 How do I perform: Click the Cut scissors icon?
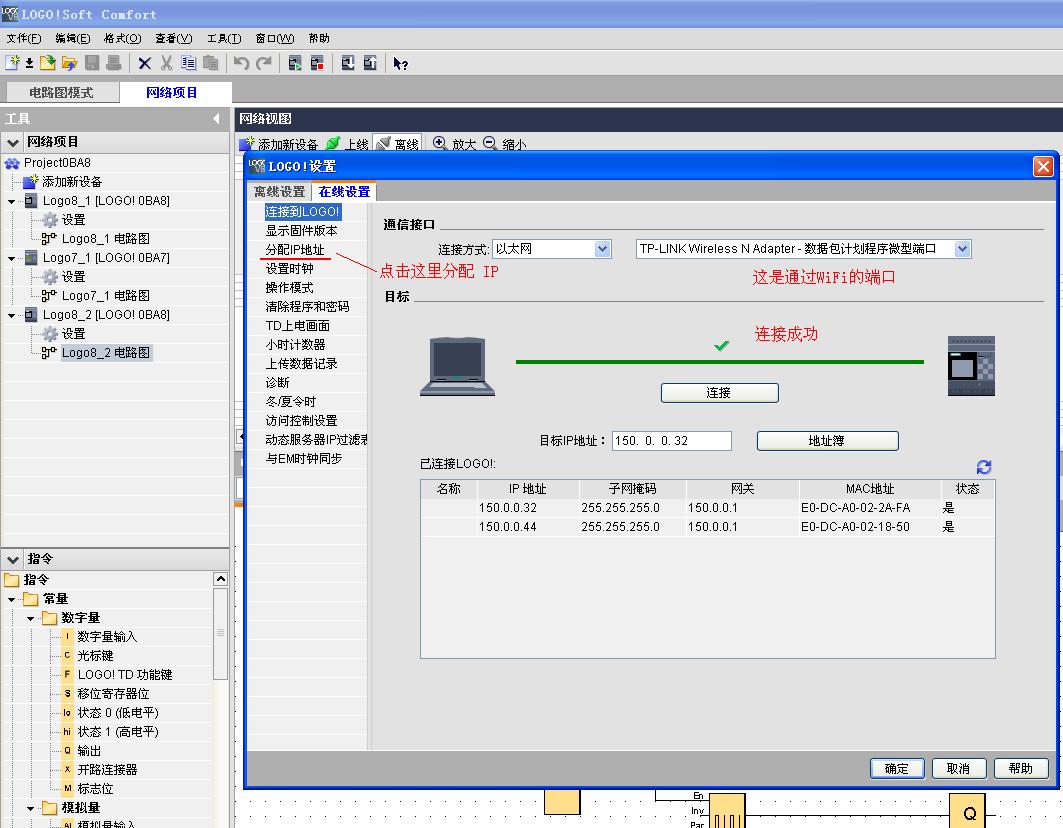166,63
